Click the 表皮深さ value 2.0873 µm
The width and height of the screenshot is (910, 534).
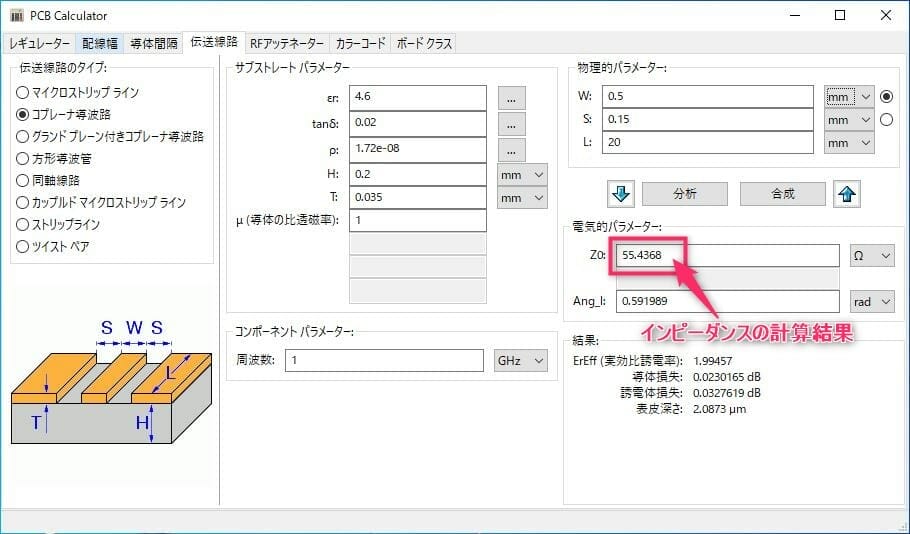pyautogui.click(x=720, y=409)
